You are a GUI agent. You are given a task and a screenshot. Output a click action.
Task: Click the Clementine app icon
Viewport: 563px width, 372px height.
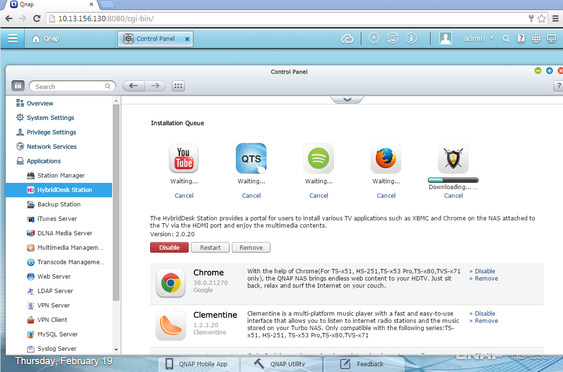[x=171, y=325]
